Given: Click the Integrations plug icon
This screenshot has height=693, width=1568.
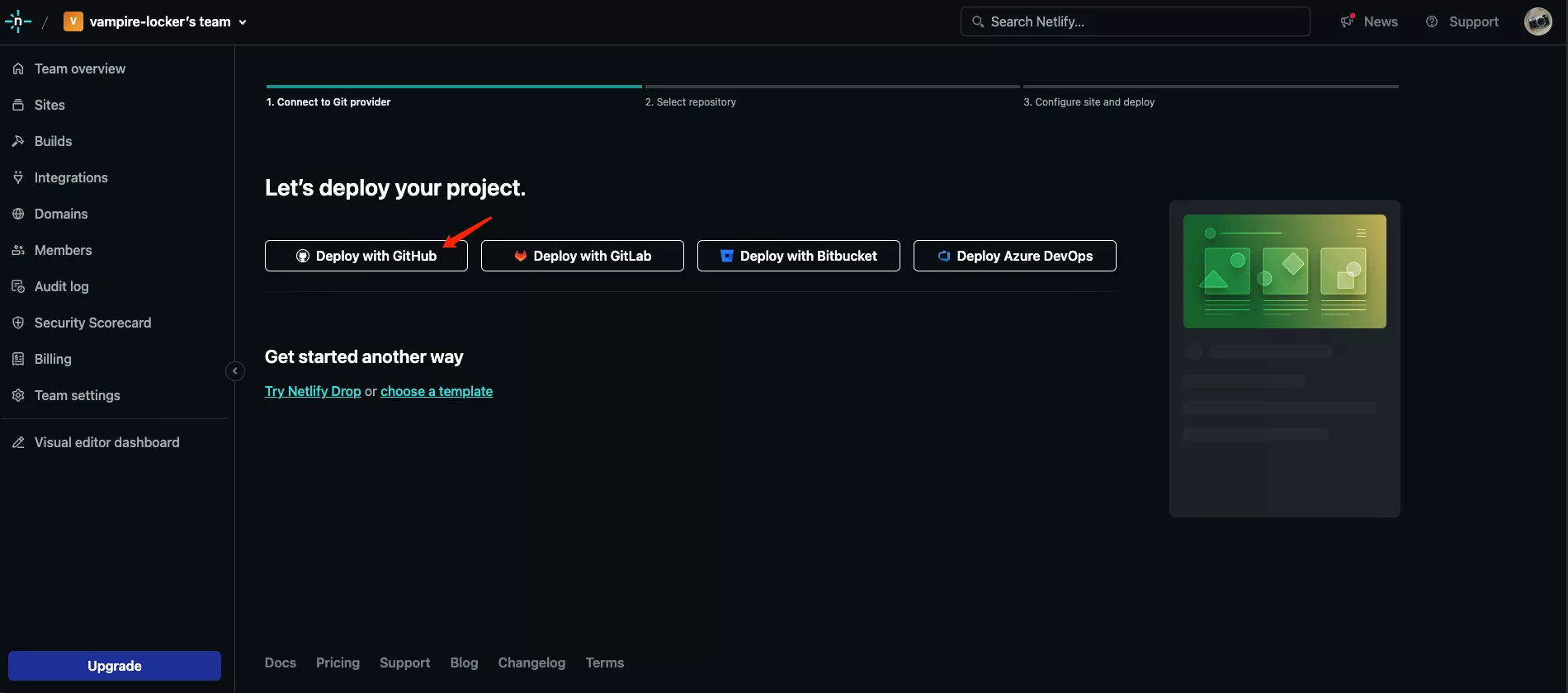Looking at the screenshot, I should (18, 177).
